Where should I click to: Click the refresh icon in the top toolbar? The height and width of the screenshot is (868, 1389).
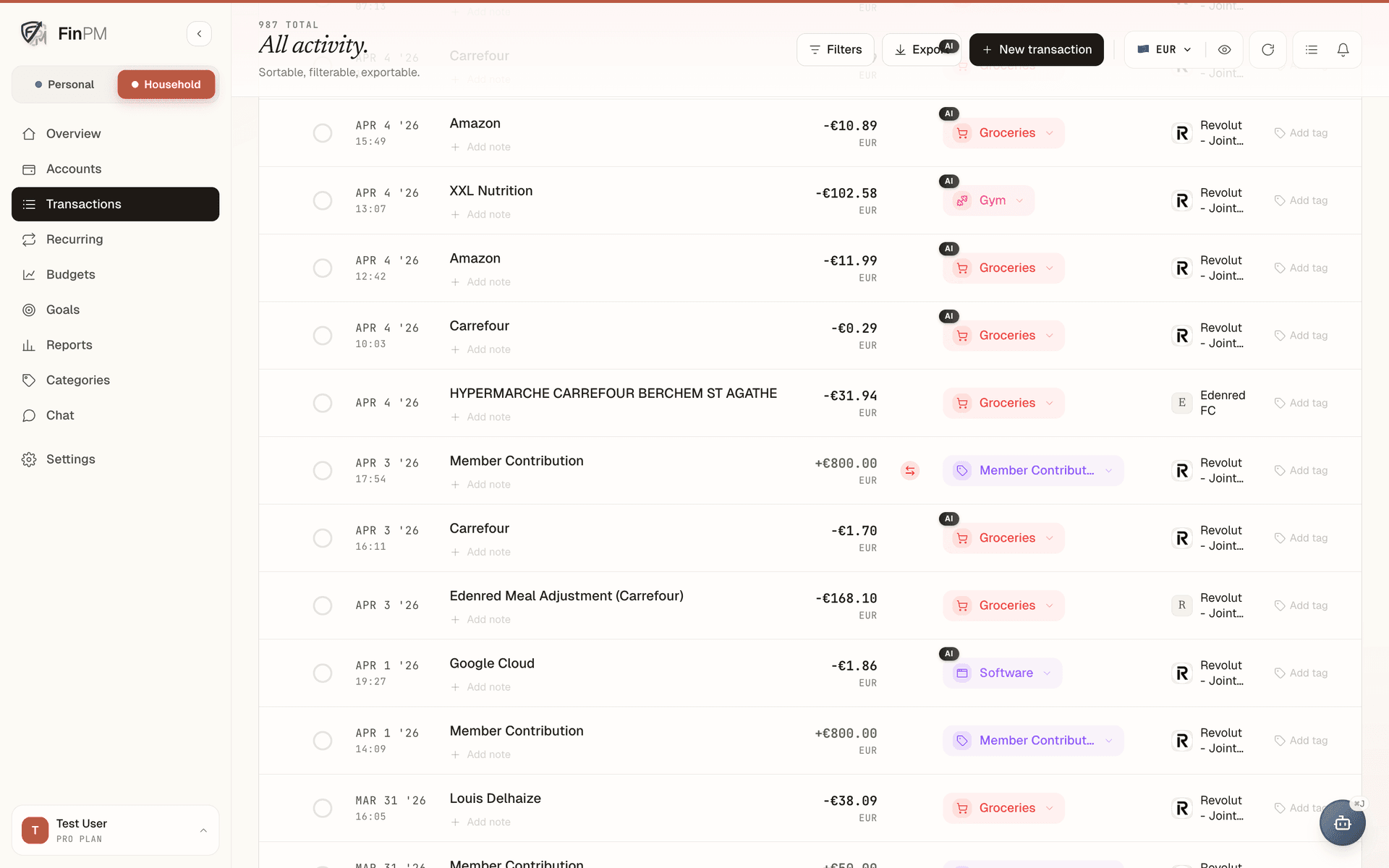pos(1267,49)
